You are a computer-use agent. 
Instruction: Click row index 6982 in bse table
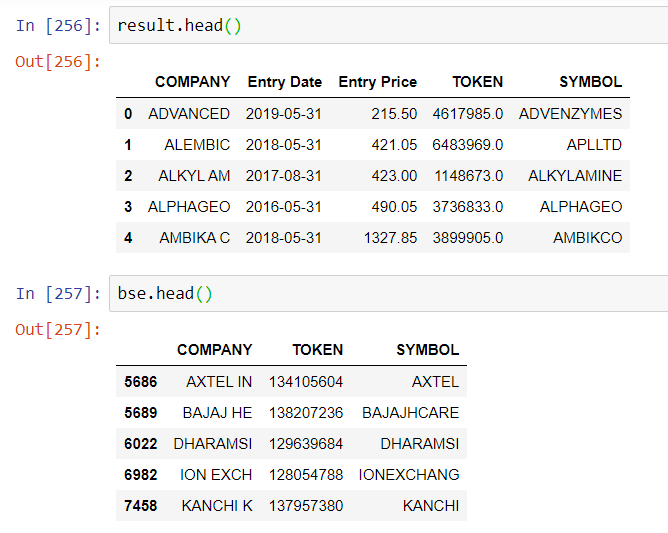(141, 475)
